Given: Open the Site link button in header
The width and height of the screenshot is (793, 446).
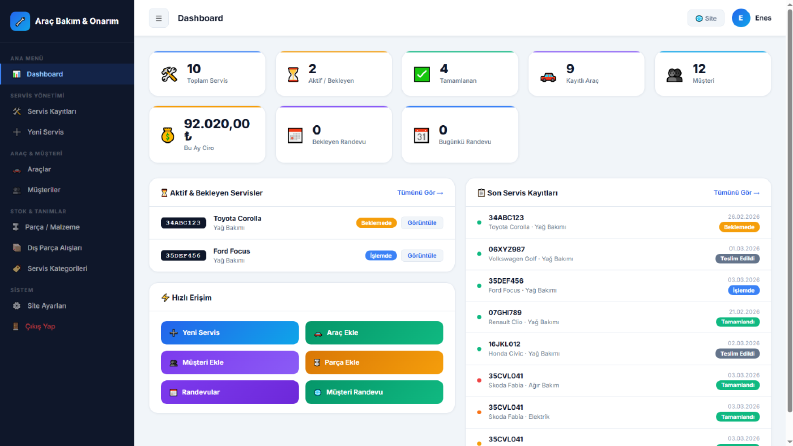Looking at the screenshot, I should pos(706,18).
